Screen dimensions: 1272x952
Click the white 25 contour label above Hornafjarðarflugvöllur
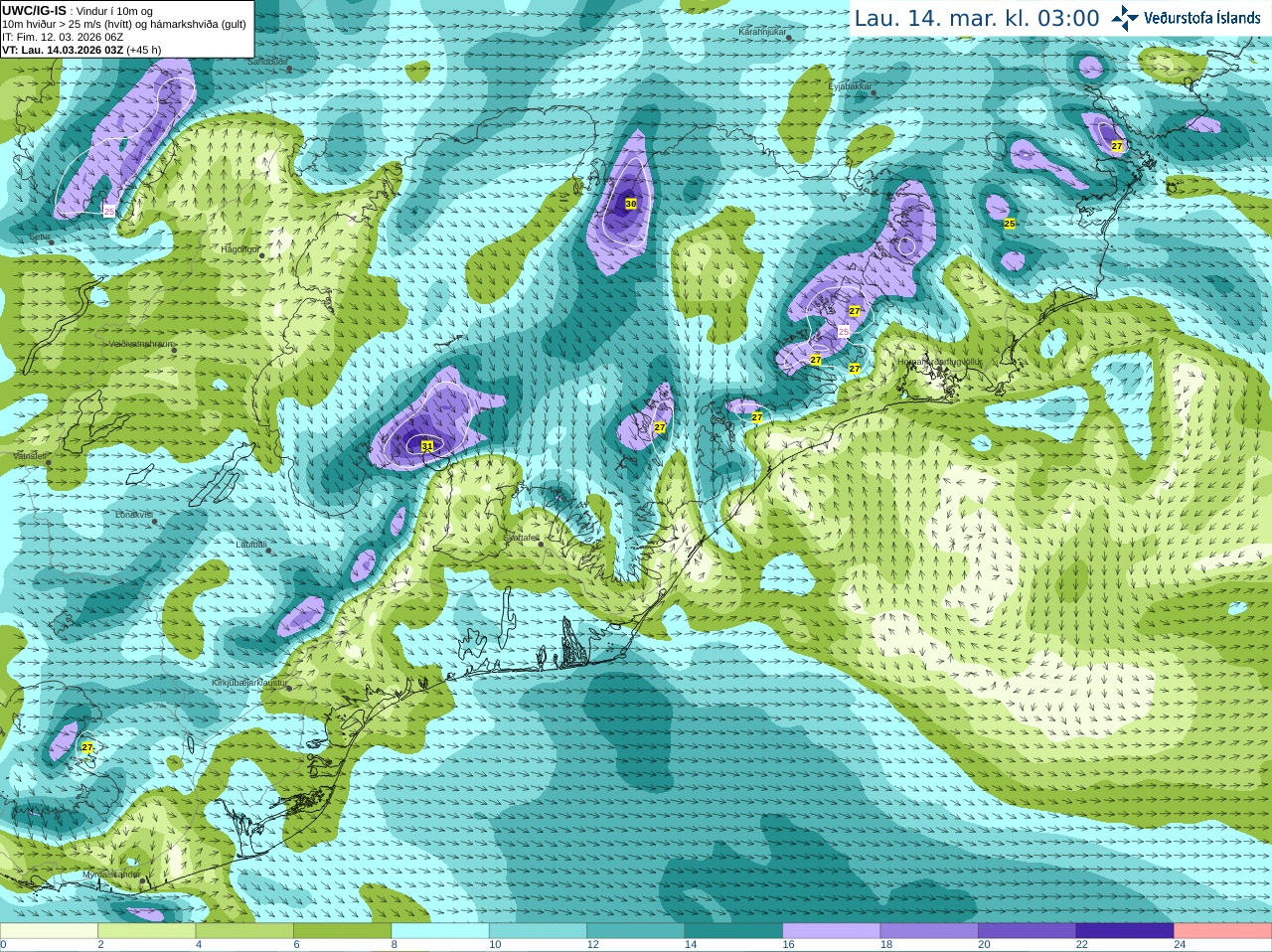tap(844, 331)
